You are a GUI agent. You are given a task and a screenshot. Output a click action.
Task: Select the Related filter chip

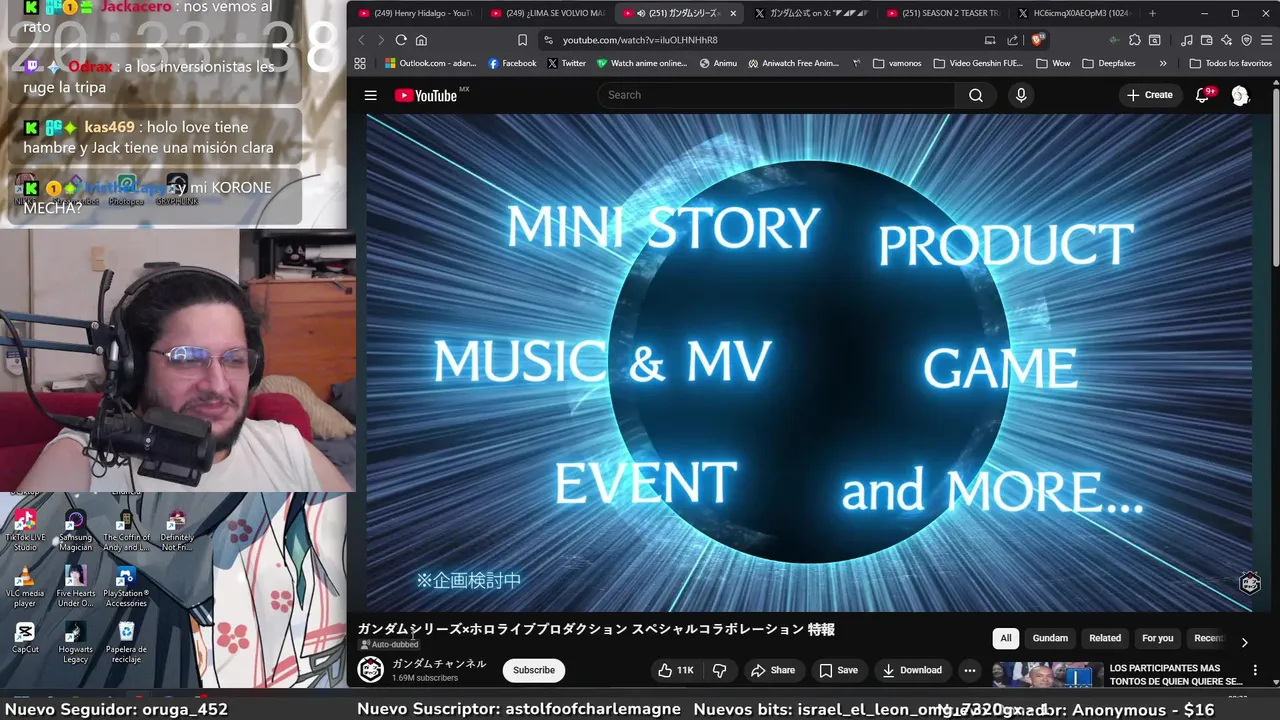coord(1105,638)
